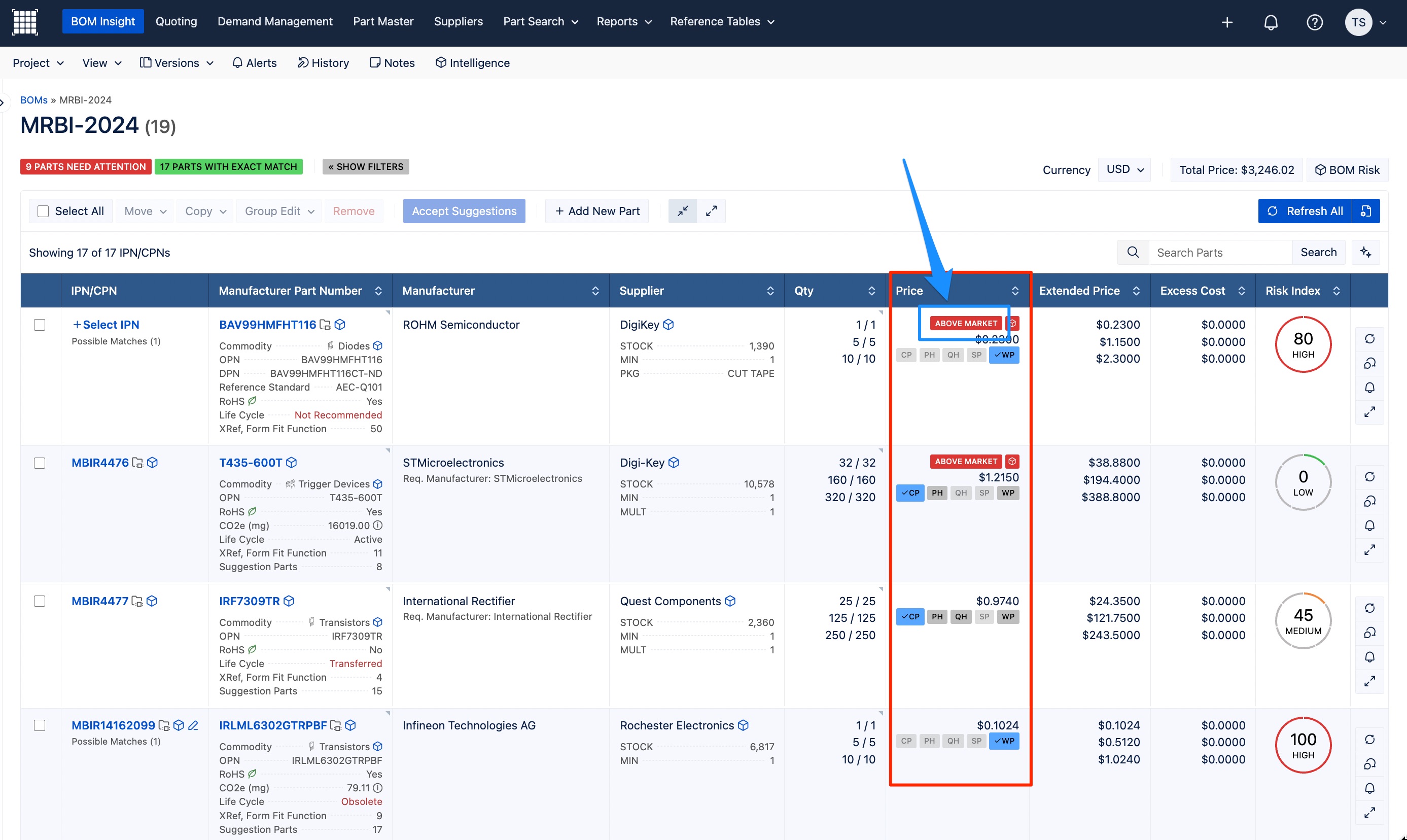
Task: Open the View dropdown menu
Action: pos(102,63)
